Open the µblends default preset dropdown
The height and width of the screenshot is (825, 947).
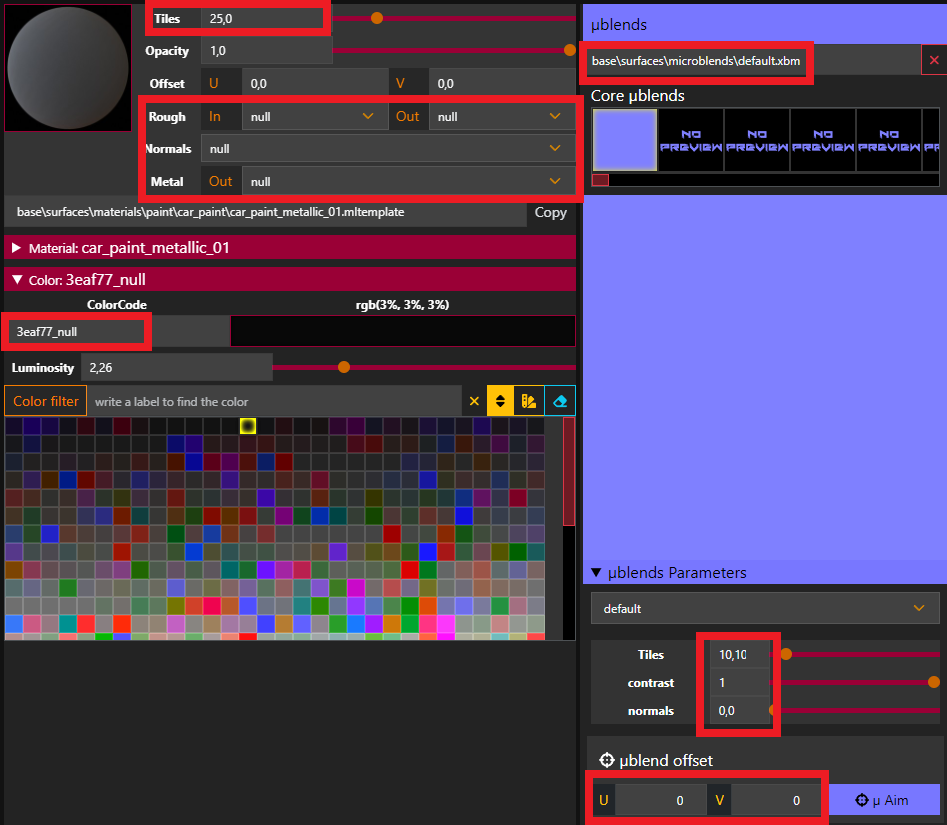point(764,608)
